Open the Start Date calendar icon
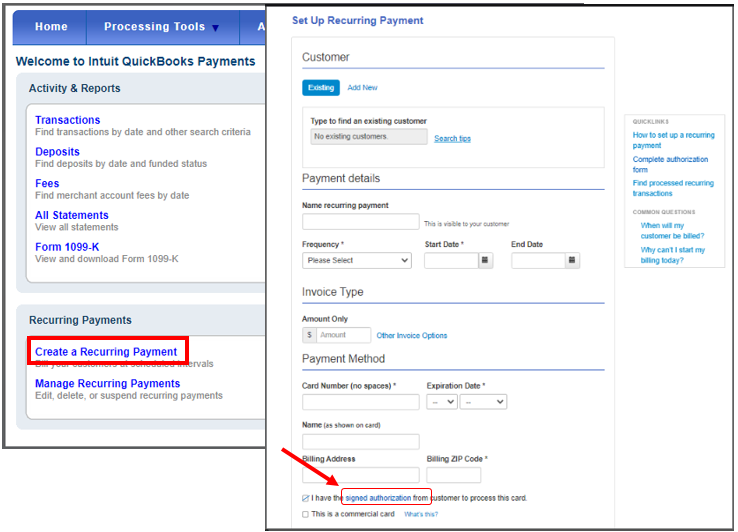 (485, 260)
